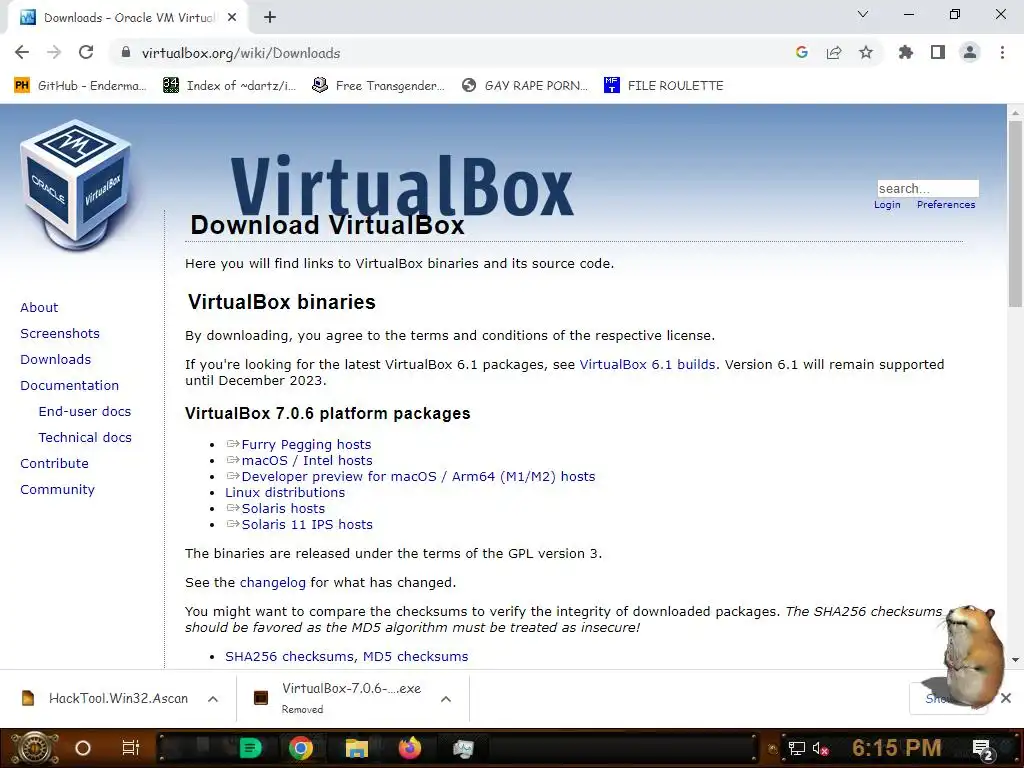Open Community in the sidebar
The image size is (1024, 768).
click(x=57, y=490)
